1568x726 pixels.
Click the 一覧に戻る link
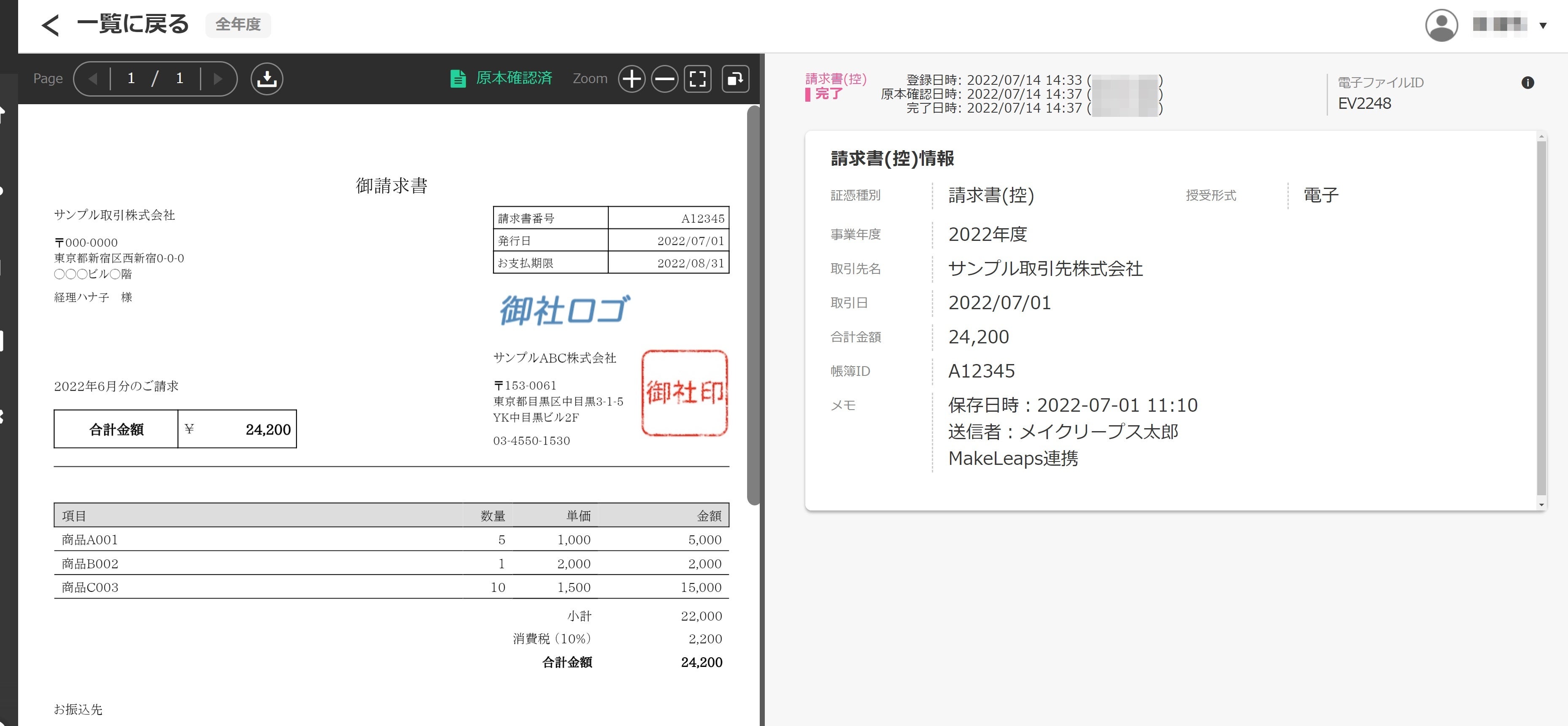[133, 25]
